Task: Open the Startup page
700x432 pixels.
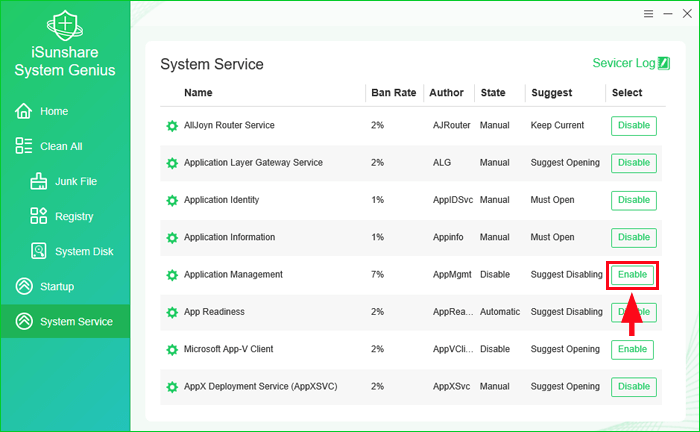Action: tap(57, 287)
